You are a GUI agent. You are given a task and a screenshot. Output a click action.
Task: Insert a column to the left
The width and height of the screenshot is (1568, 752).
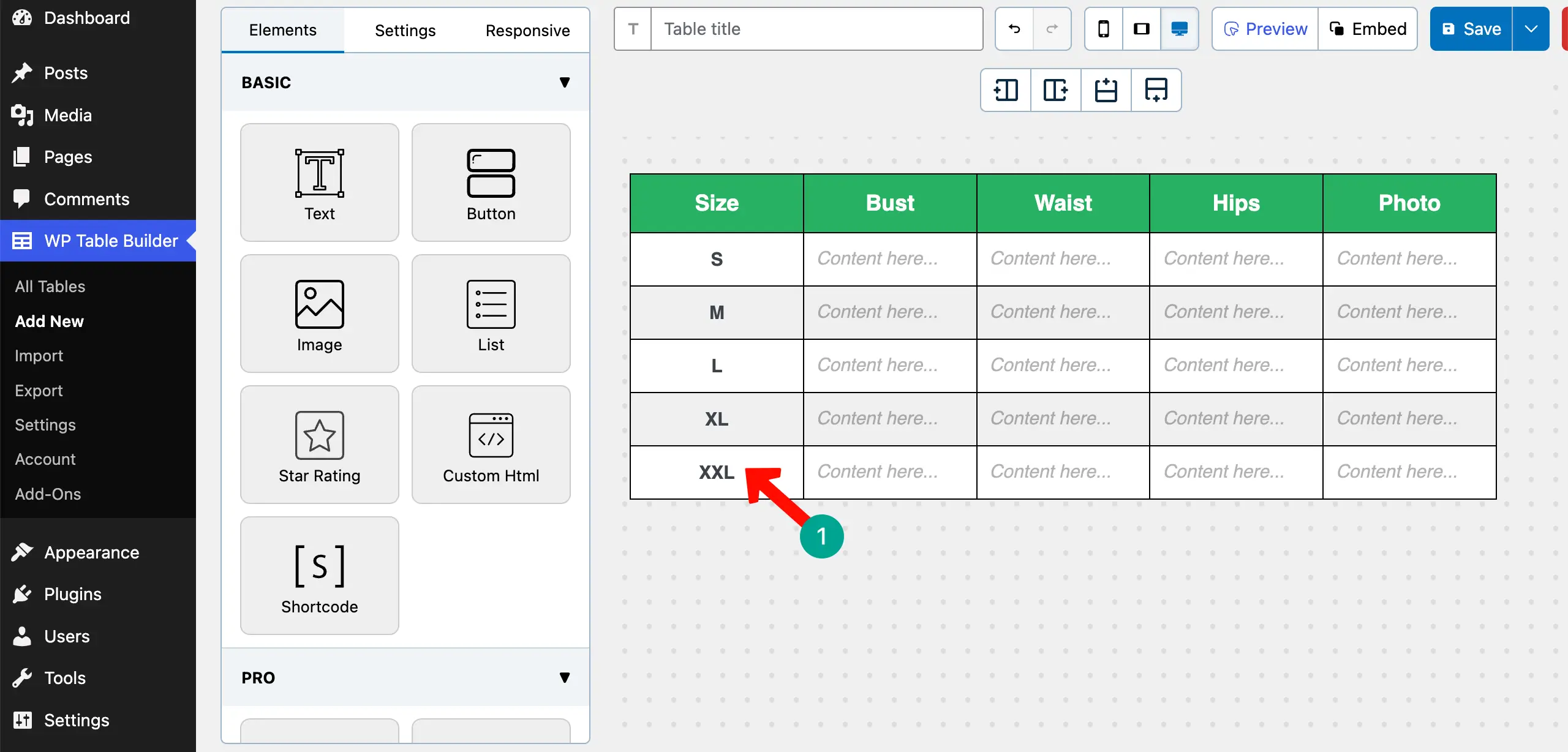(1005, 90)
